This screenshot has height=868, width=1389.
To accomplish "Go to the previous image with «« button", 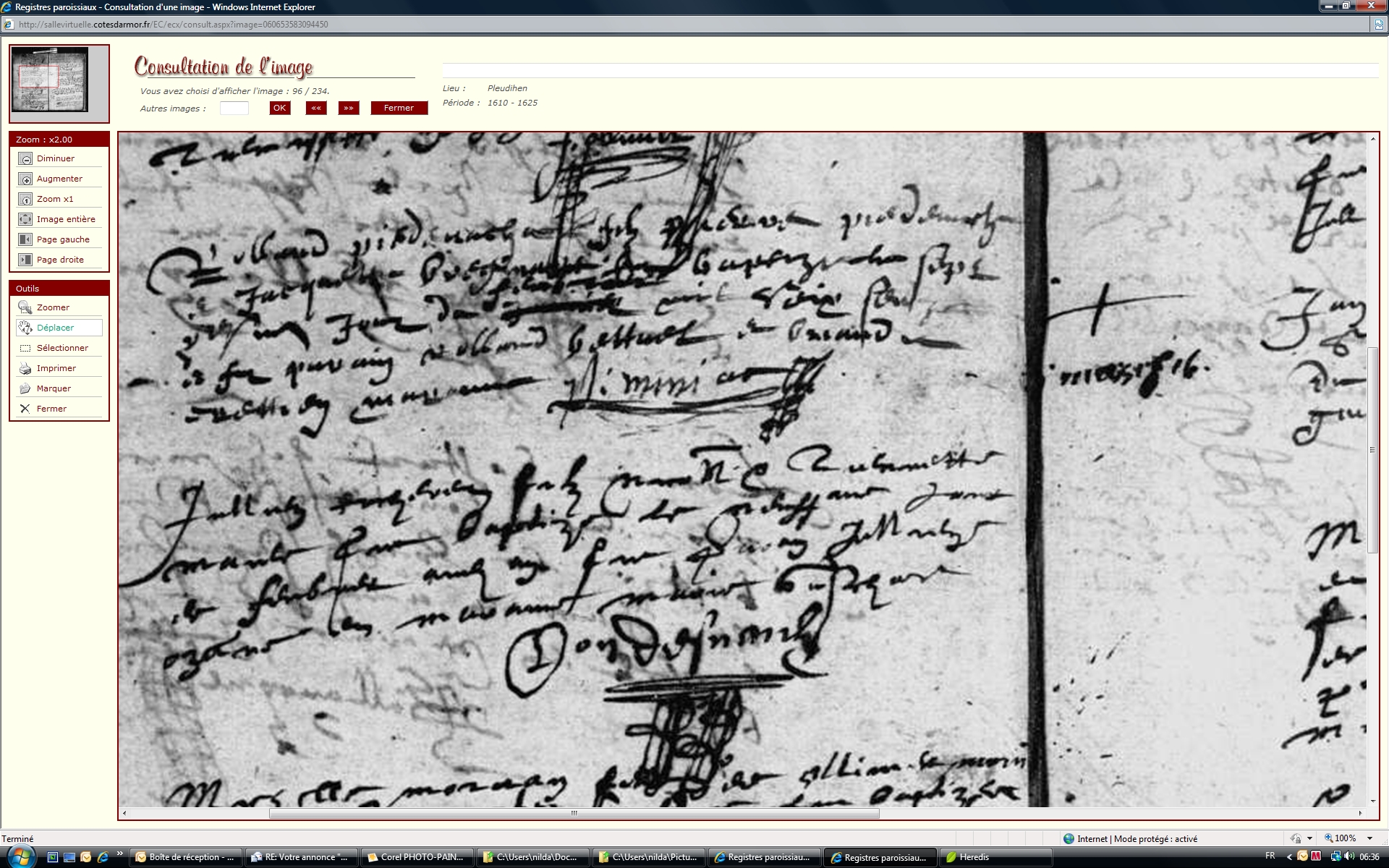I will pyautogui.click(x=316, y=108).
